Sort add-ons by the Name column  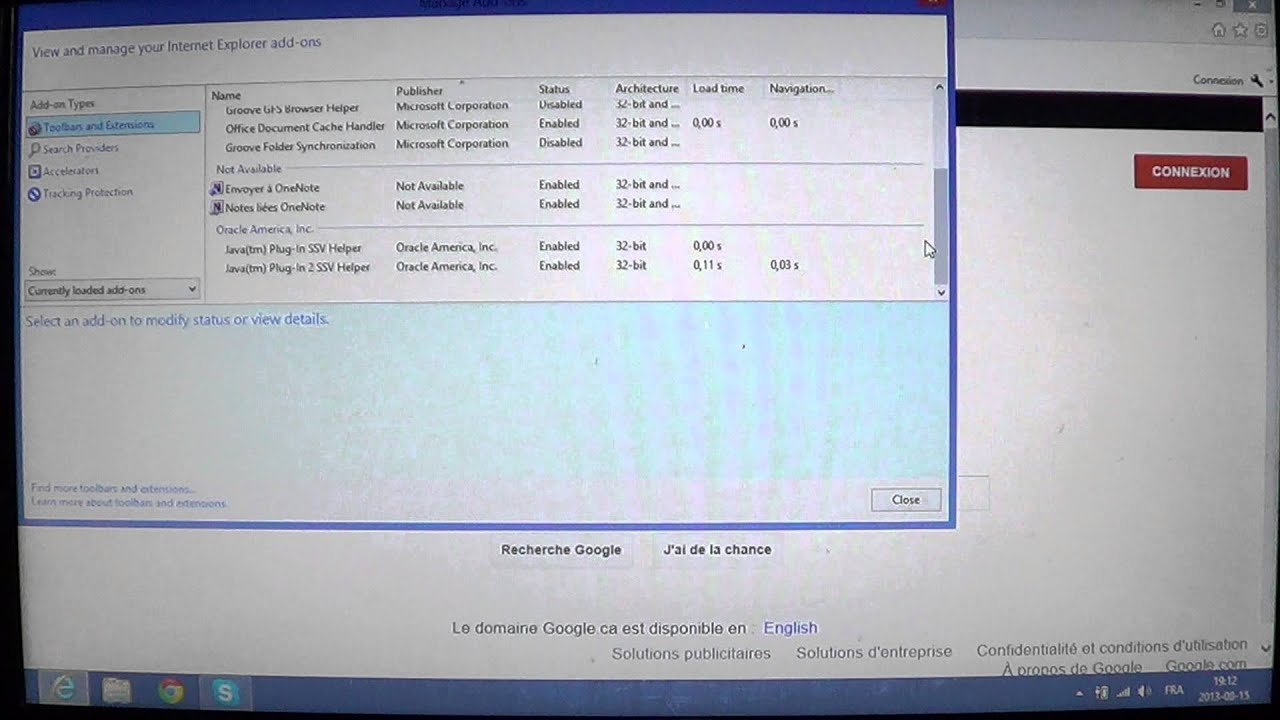pyautogui.click(x=226, y=95)
